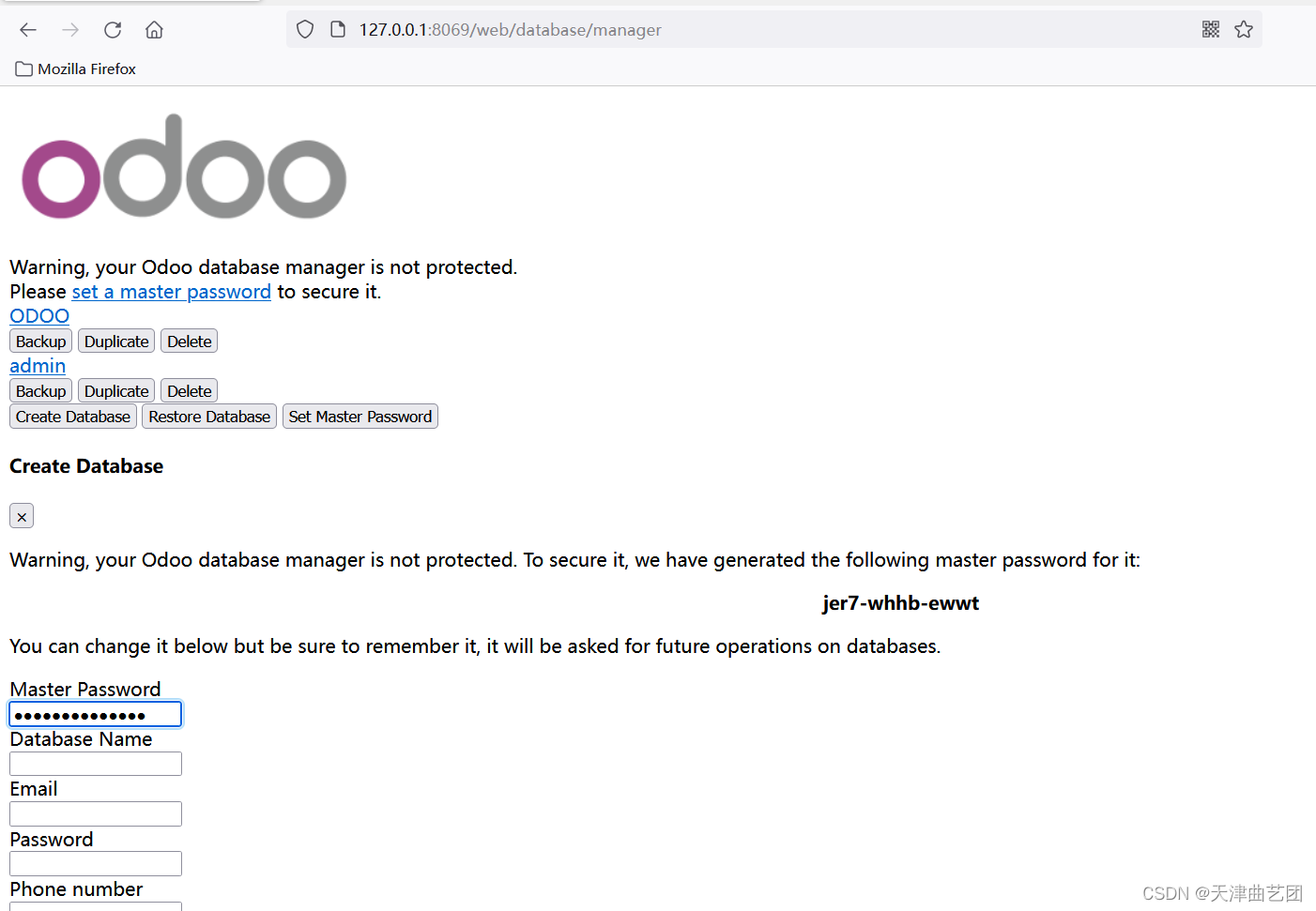Click the 'set a master password' link
1316x911 pixels.
pyautogui.click(x=171, y=292)
